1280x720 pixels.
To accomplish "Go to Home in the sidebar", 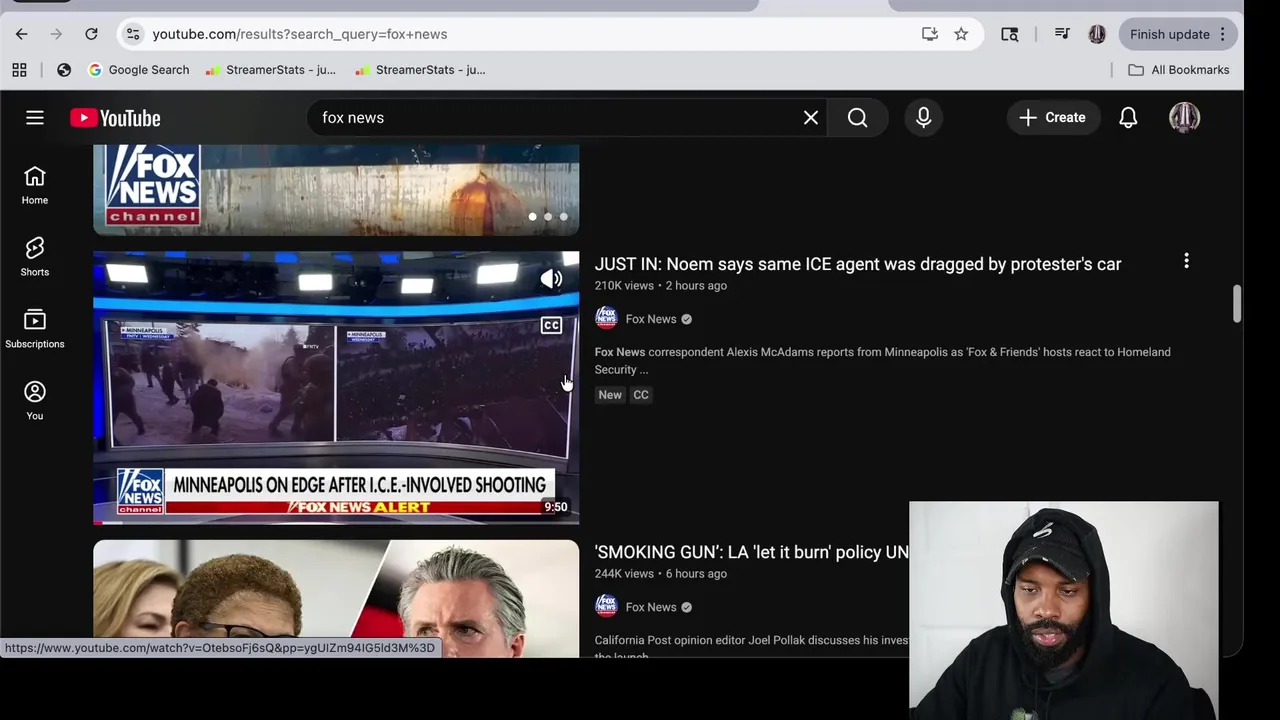I will coord(35,185).
